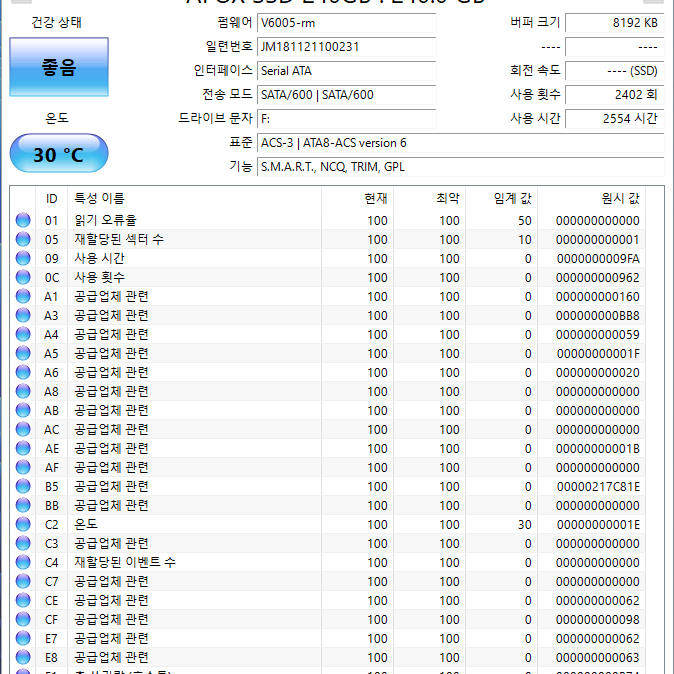
Task: Click the 건강 상태 label
Action: 56,22
